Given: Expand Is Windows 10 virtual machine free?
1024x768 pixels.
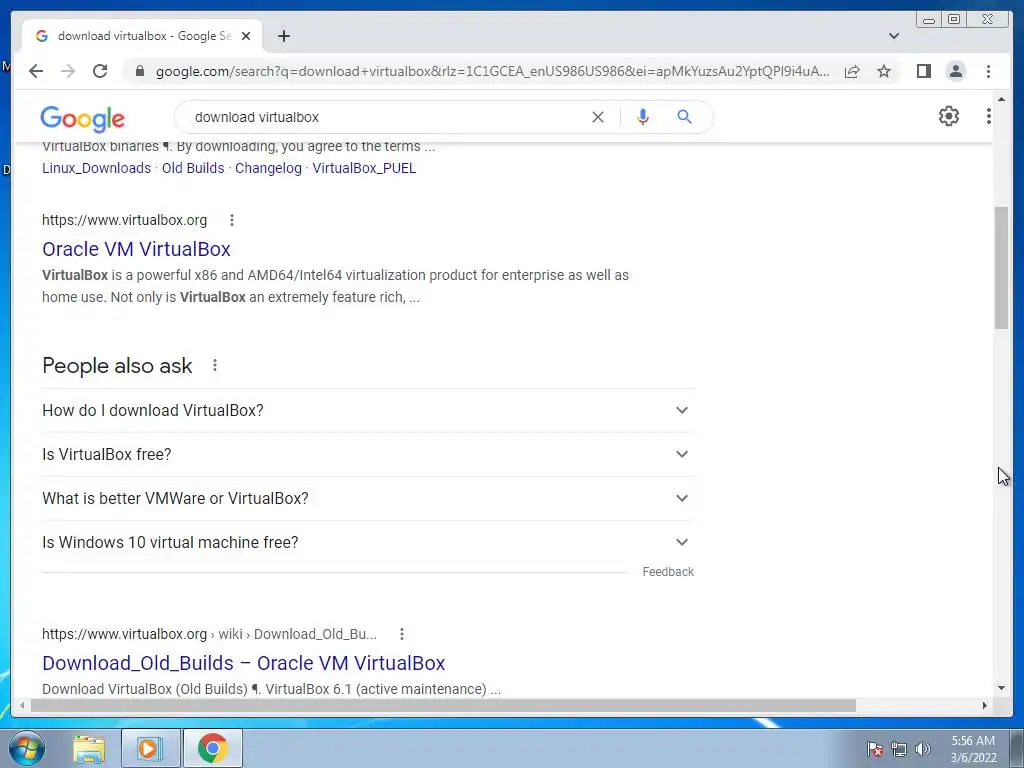Looking at the screenshot, I should 368,542.
